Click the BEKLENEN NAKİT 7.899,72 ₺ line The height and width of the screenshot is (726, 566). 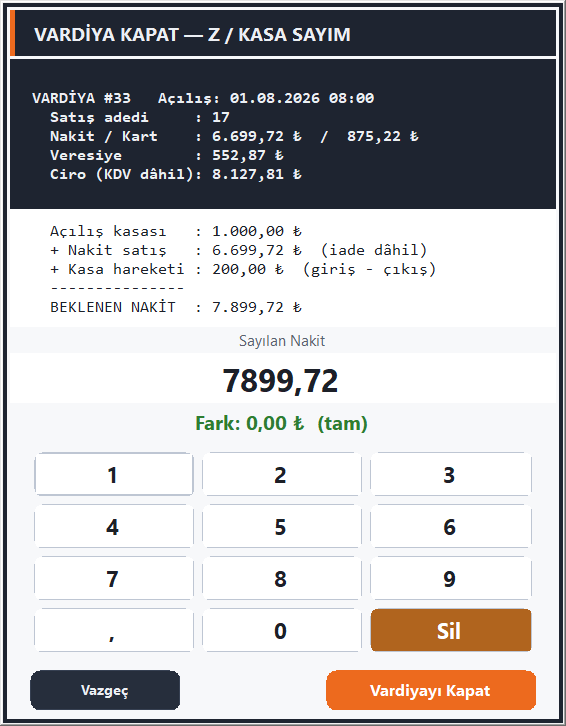pyautogui.click(x=176, y=307)
